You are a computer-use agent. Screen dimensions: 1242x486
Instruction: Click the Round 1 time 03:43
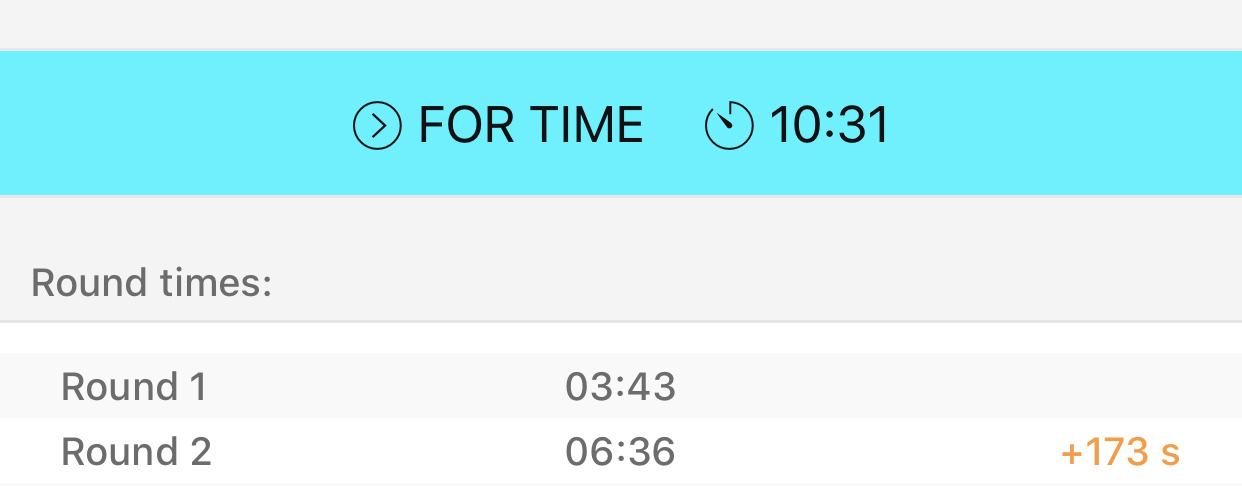click(x=620, y=386)
